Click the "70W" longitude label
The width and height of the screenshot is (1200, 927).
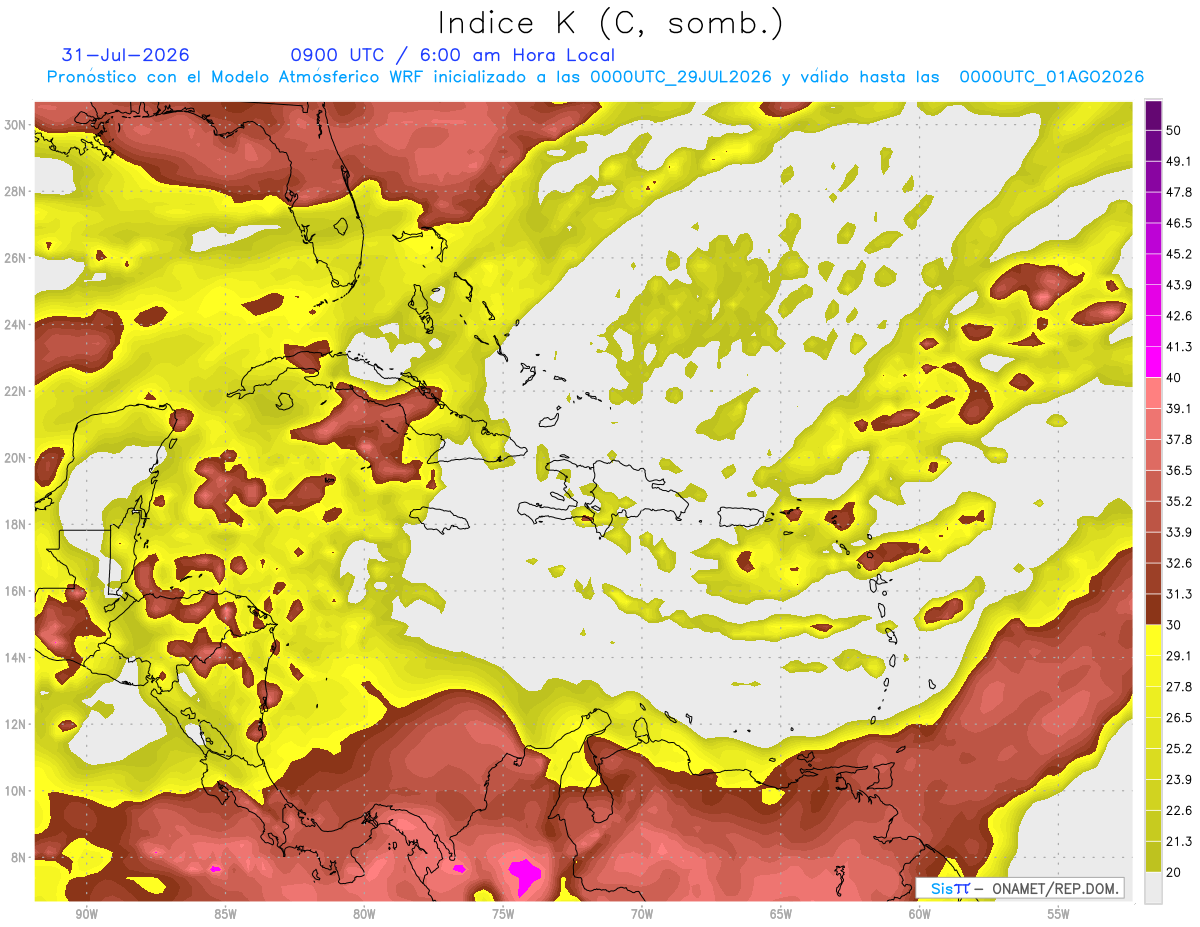[x=642, y=914]
